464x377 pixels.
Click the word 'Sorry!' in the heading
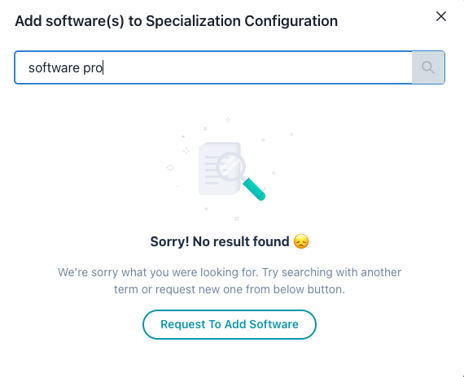pyautogui.click(x=170, y=241)
